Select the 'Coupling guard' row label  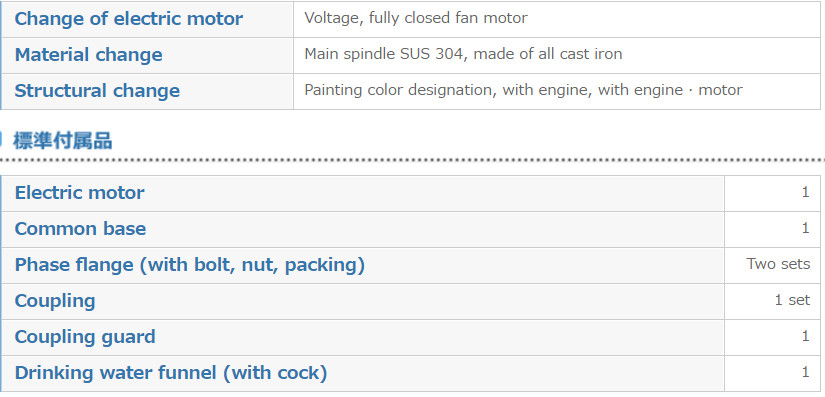[85, 337]
